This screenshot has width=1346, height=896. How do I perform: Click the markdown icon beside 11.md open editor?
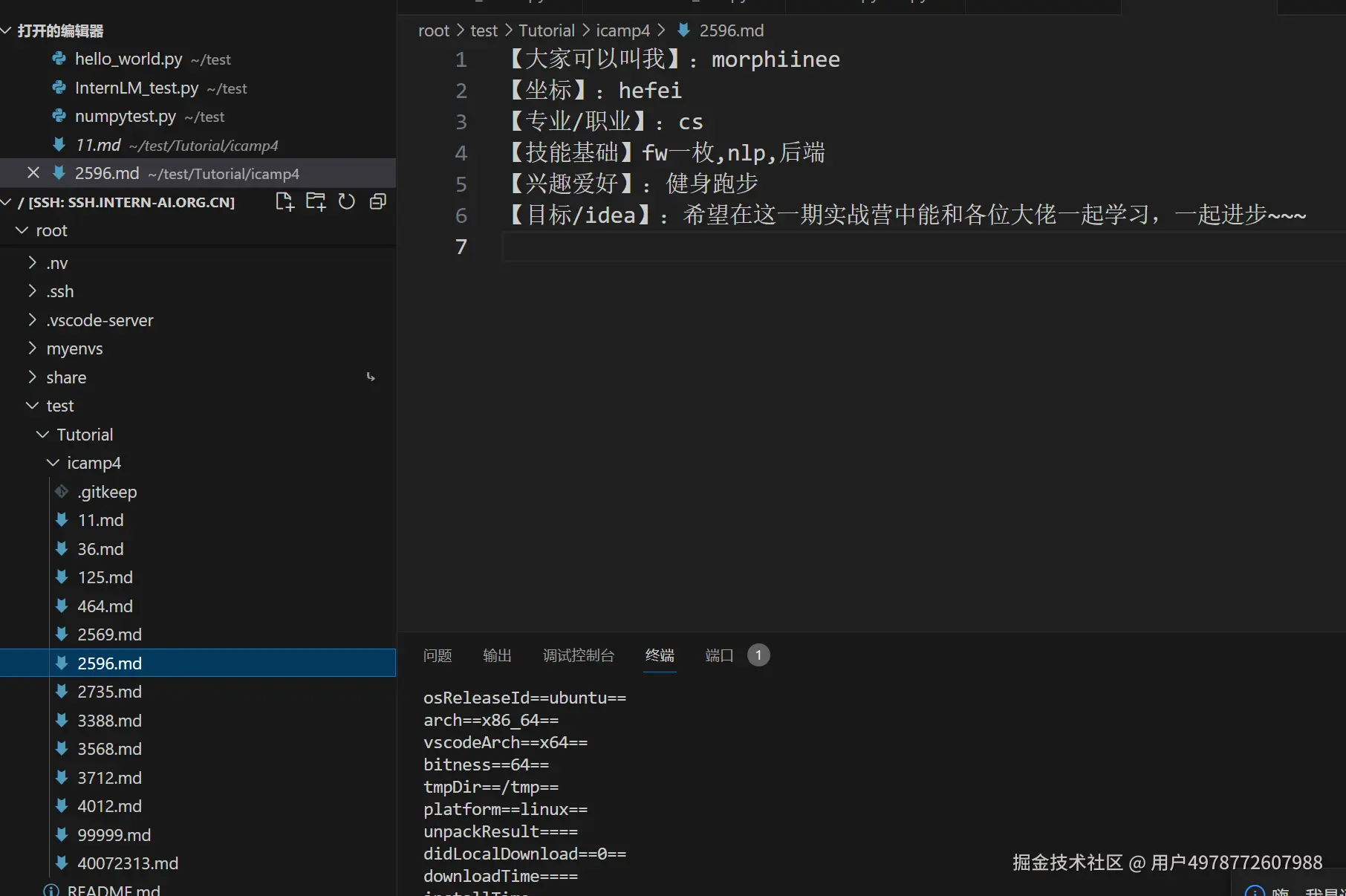59,145
